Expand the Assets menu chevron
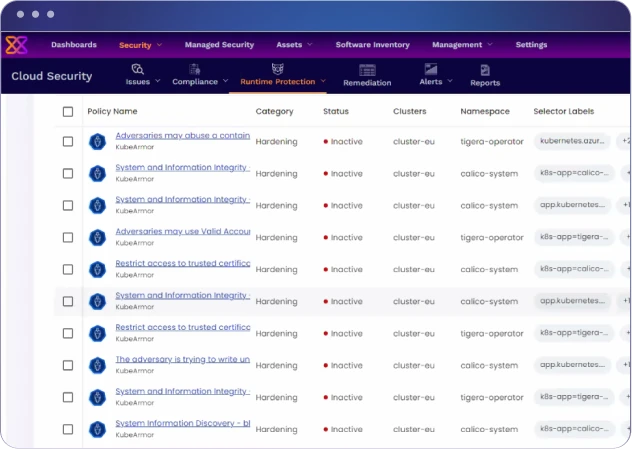Image resolution: width=632 pixels, height=449 pixels. click(310, 44)
